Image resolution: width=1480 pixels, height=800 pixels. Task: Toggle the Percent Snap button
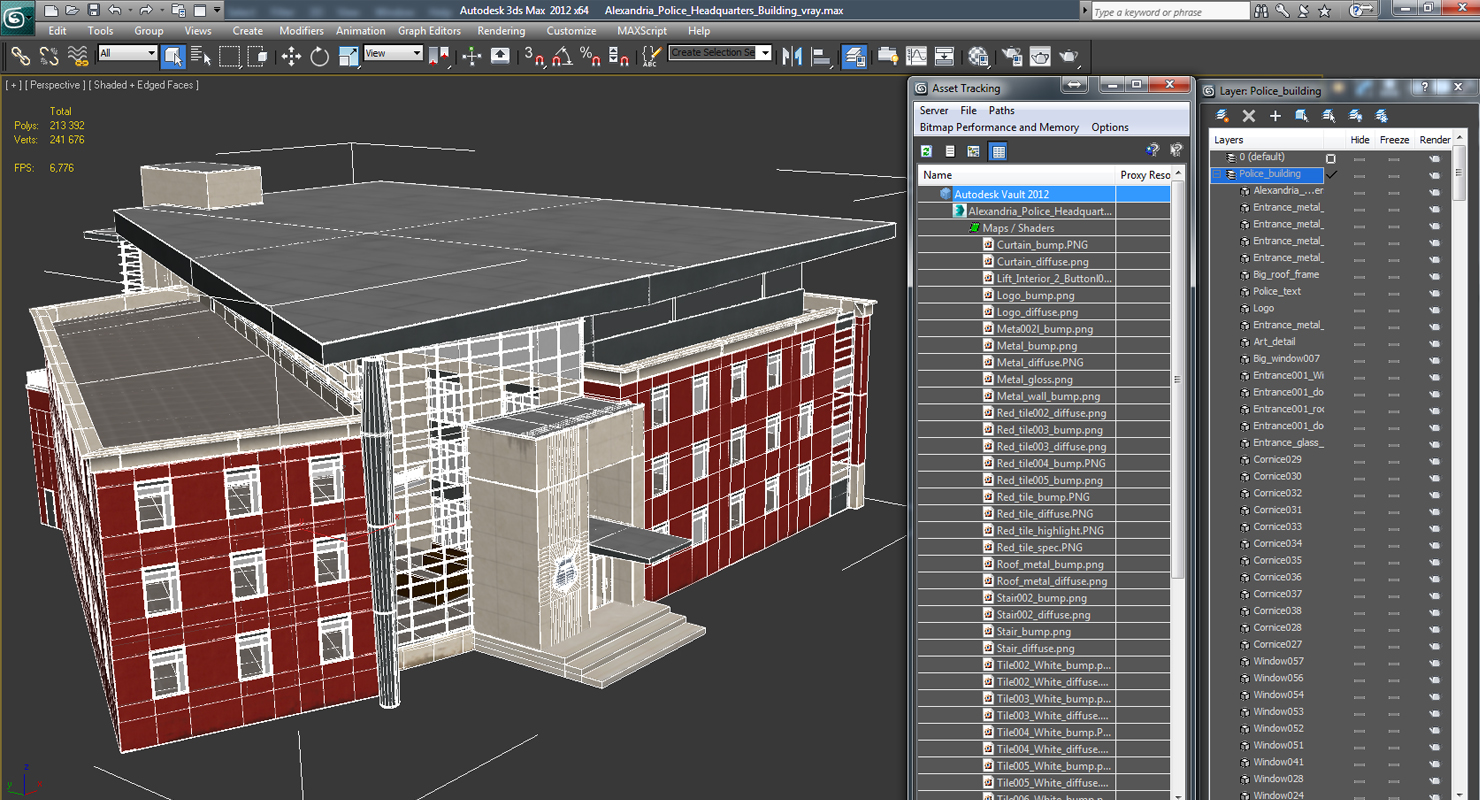590,56
